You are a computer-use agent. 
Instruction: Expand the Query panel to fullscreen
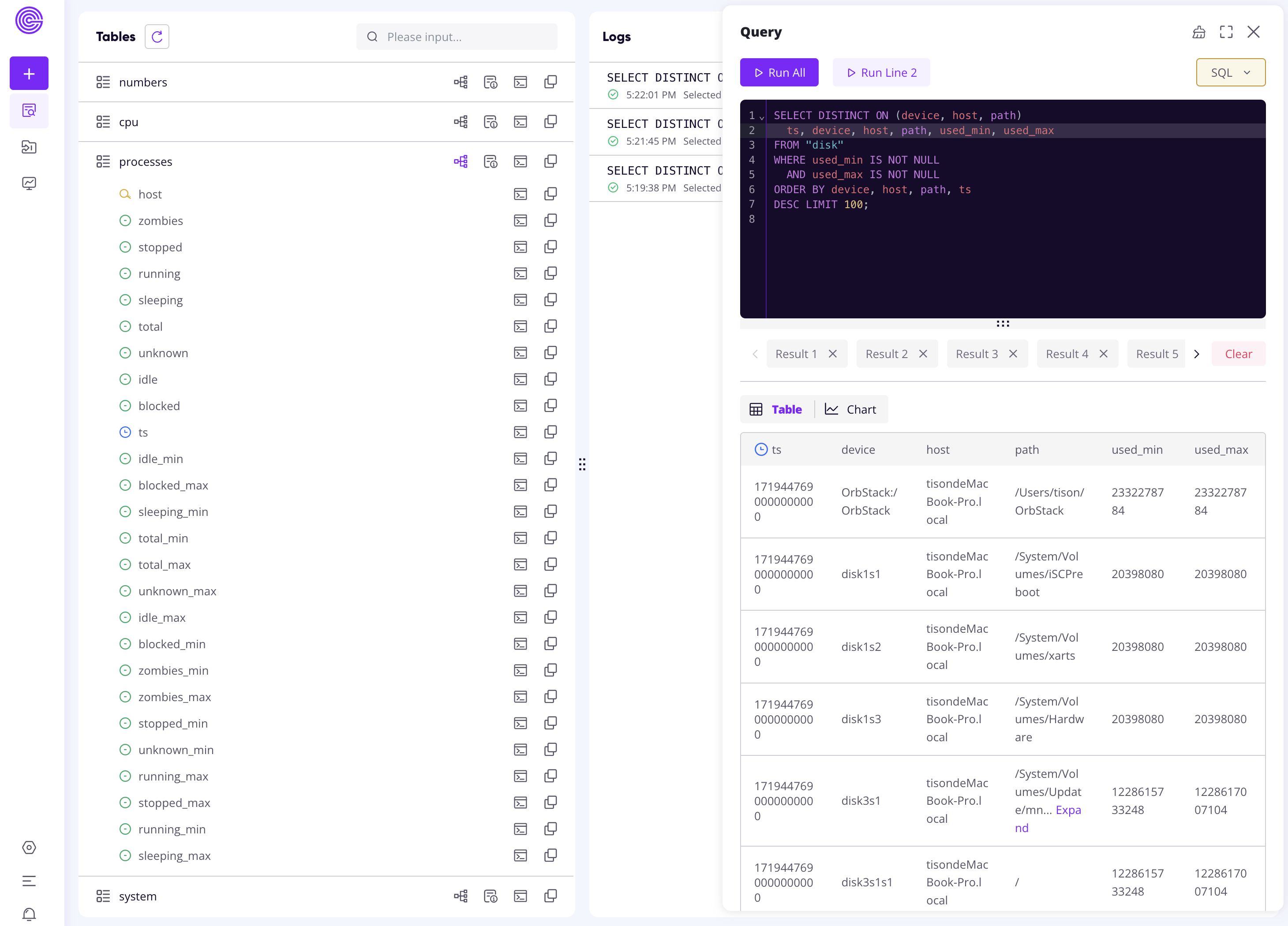1226,32
